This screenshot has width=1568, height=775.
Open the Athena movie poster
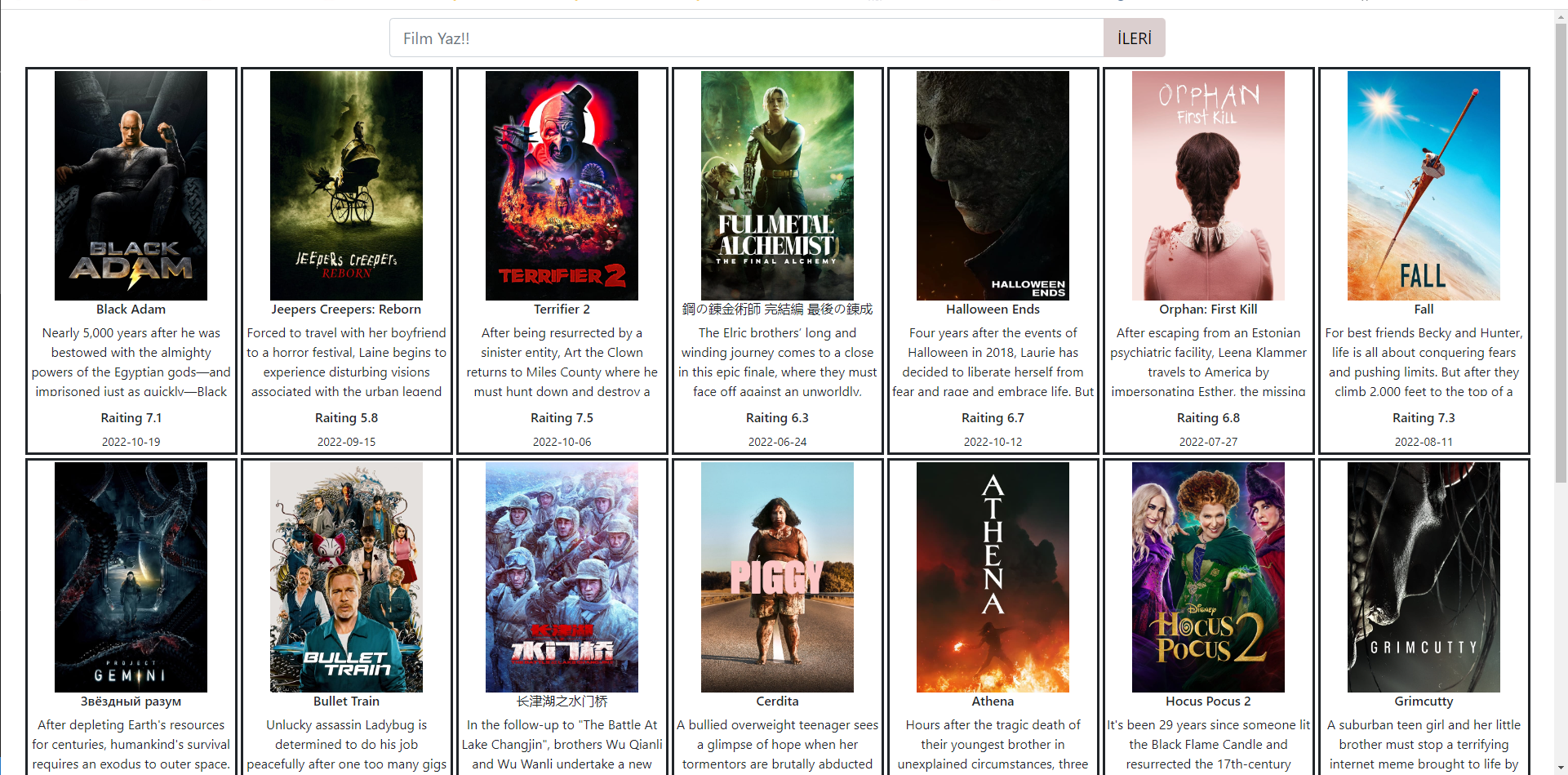993,577
